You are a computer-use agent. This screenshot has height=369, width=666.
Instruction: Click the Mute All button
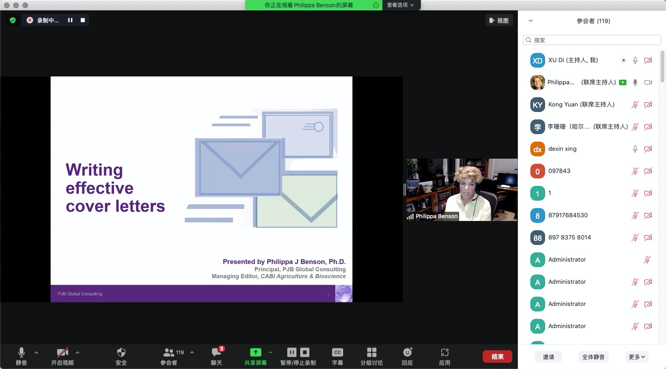[x=593, y=357]
